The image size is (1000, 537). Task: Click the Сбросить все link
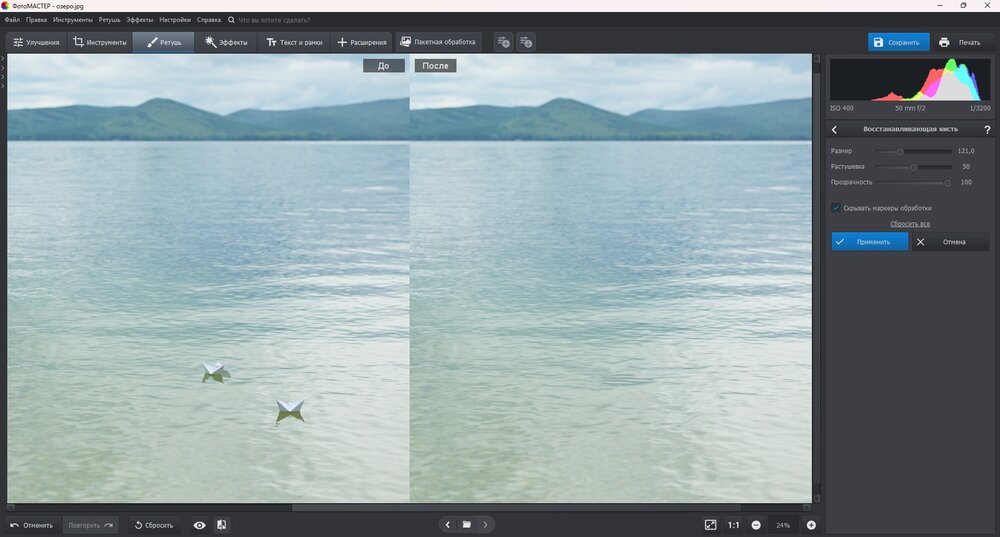pos(910,224)
